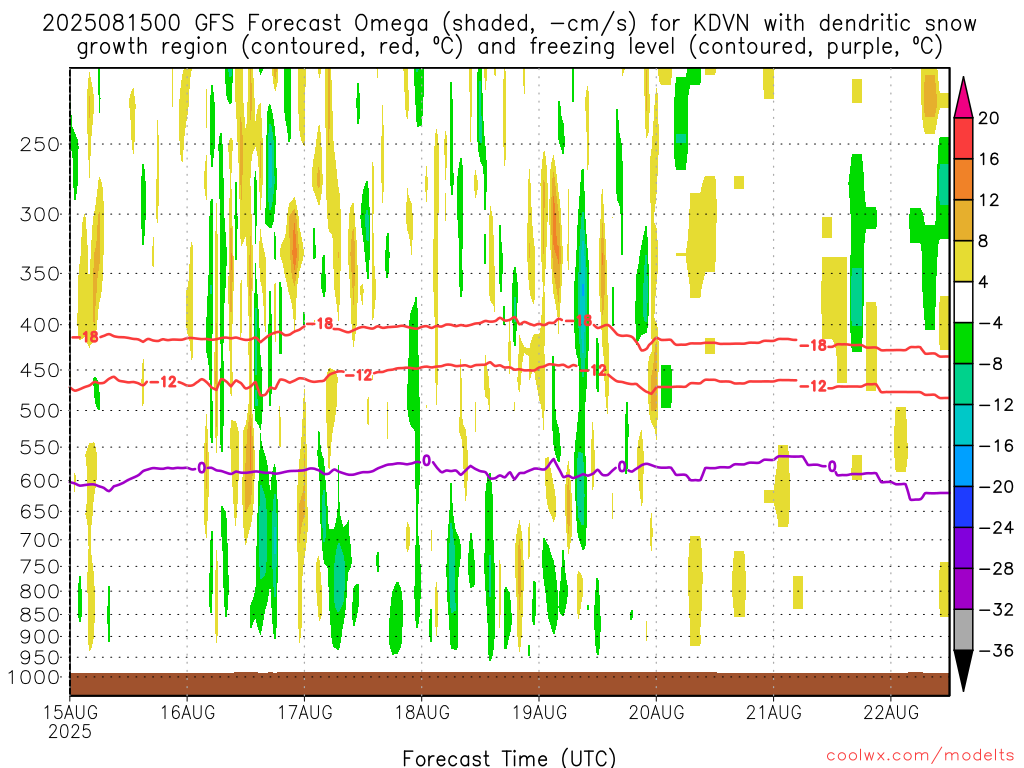1024x768 pixels.
Task: Choose the bright green -4 to -8 colorbar swatch
Action: pyautogui.click(x=963, y=344)
